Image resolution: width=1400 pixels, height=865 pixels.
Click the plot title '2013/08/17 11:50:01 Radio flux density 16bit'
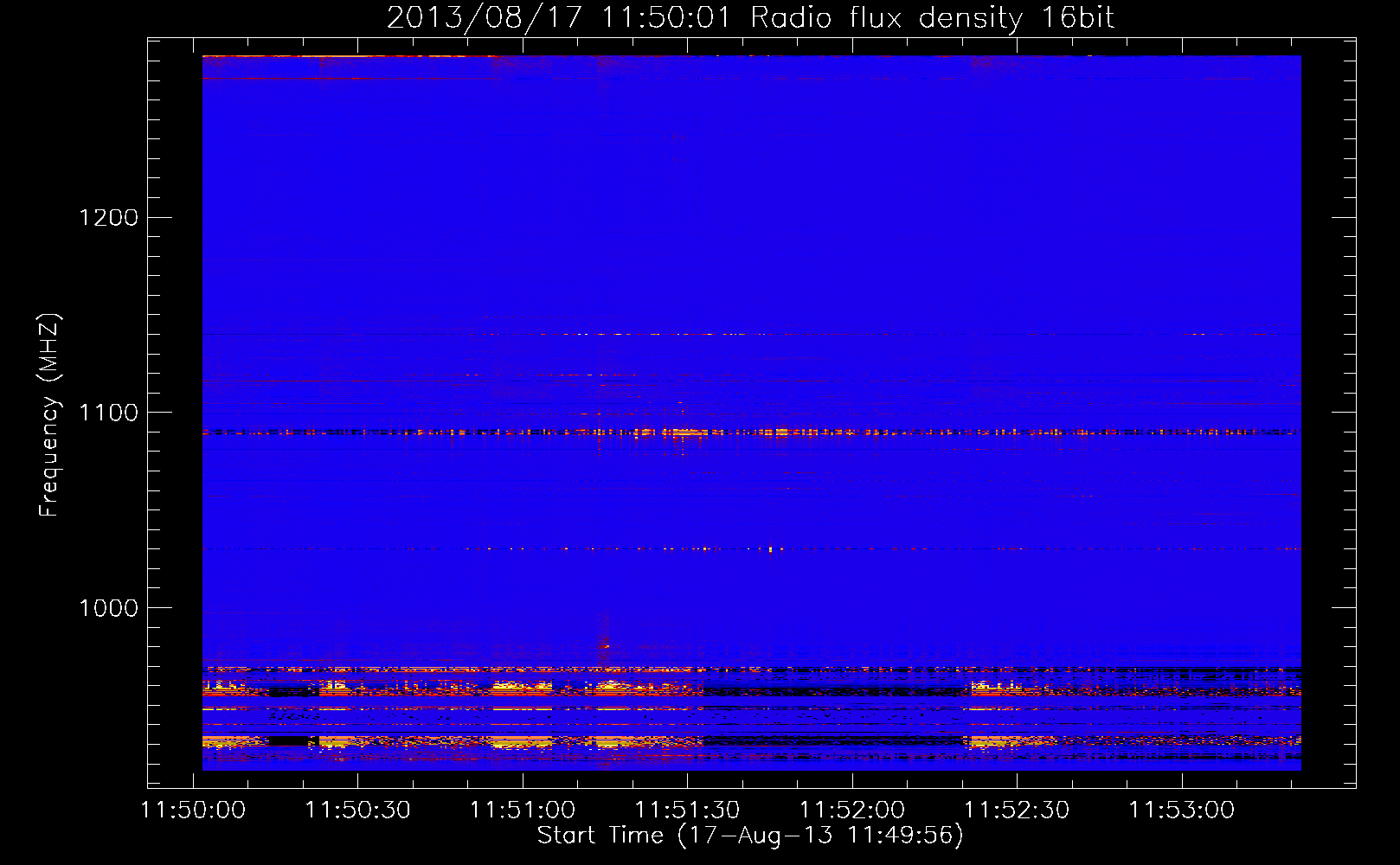click(x=750, y=18)
